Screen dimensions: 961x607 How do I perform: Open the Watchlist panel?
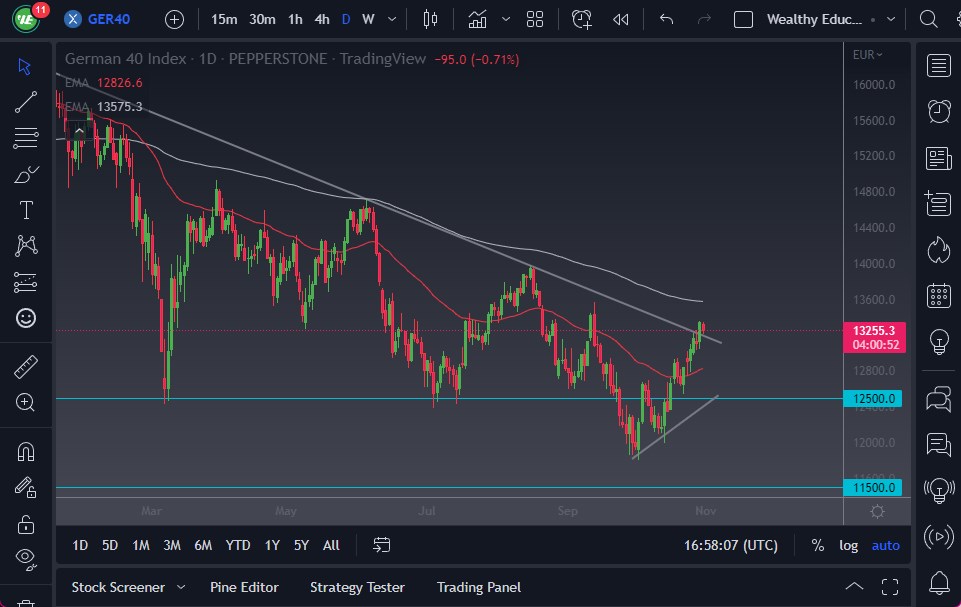(x=938, y=66)
